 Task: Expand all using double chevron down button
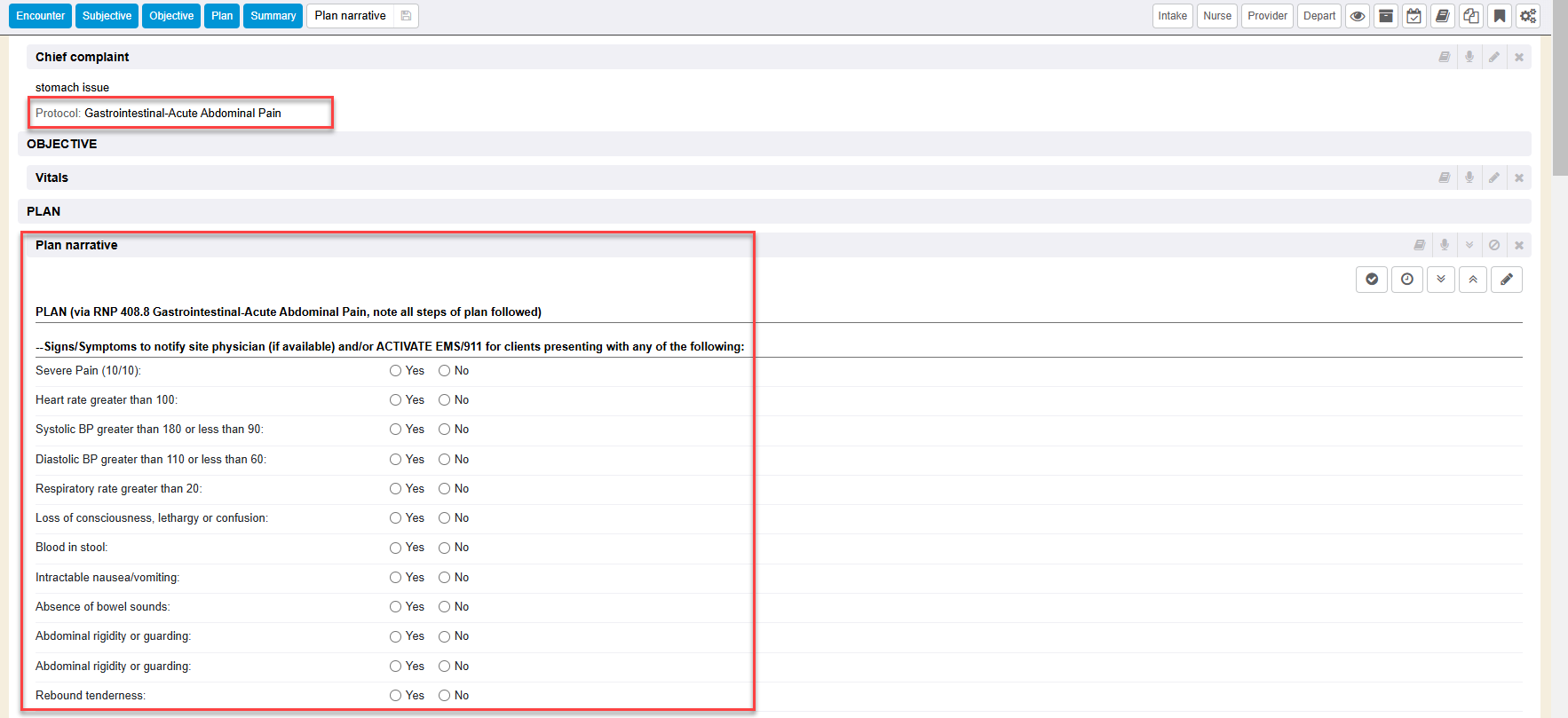point(1440,280)
